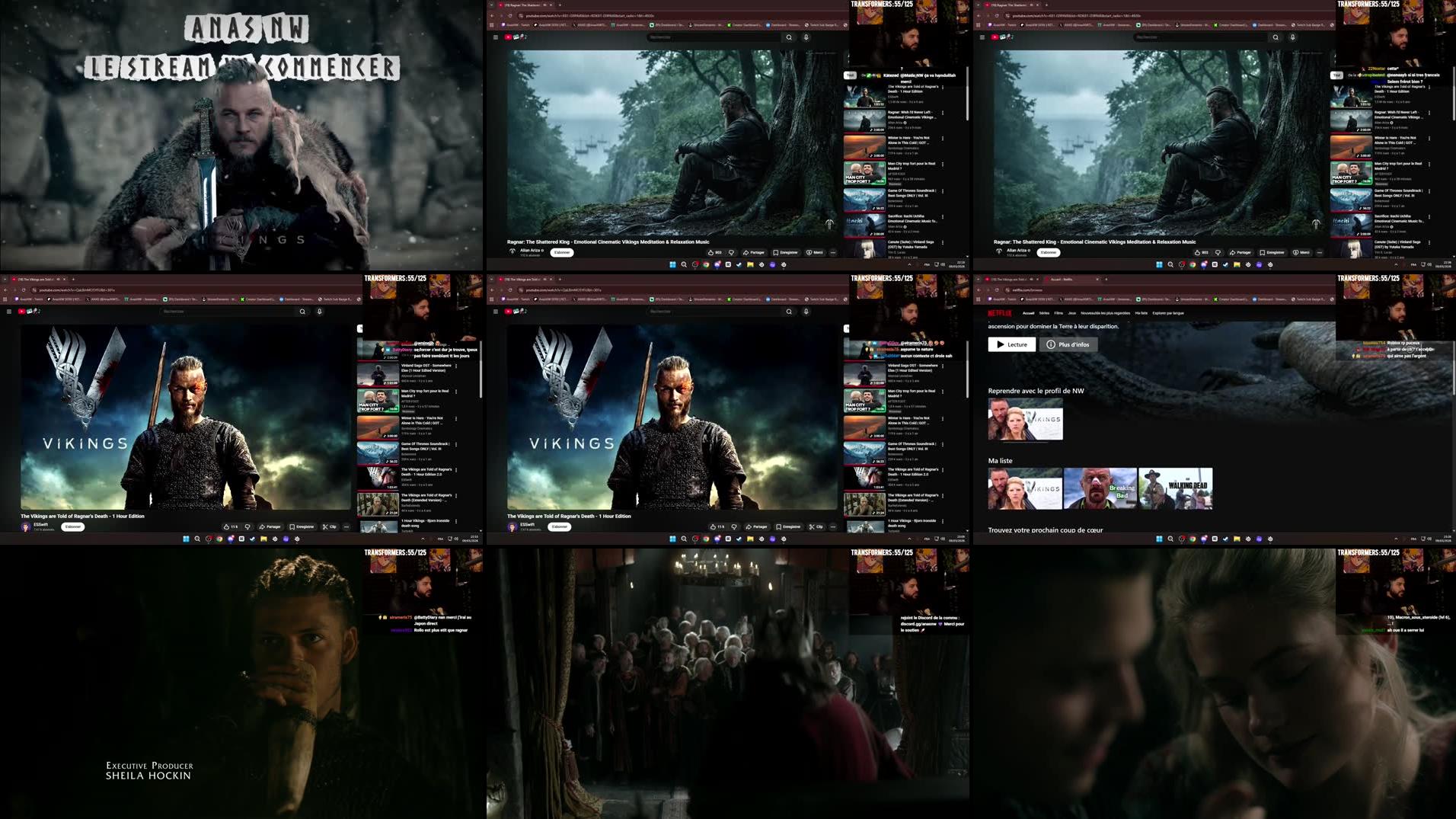Open the YouTube hamburger navigation menu
This screenshot has width=1456, height=819.
496,37
